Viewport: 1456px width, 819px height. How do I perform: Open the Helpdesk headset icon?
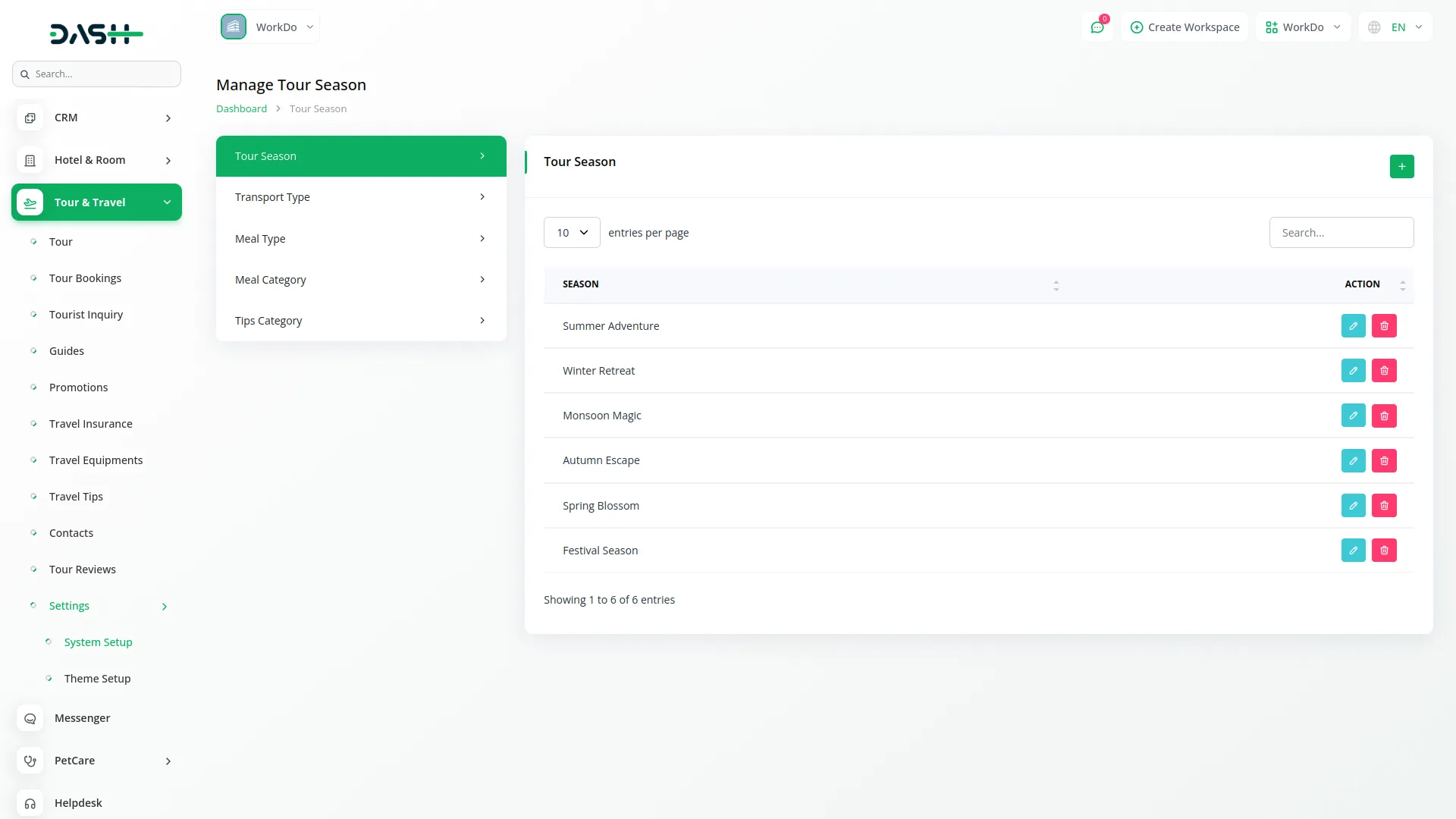[x=30, y=803]
